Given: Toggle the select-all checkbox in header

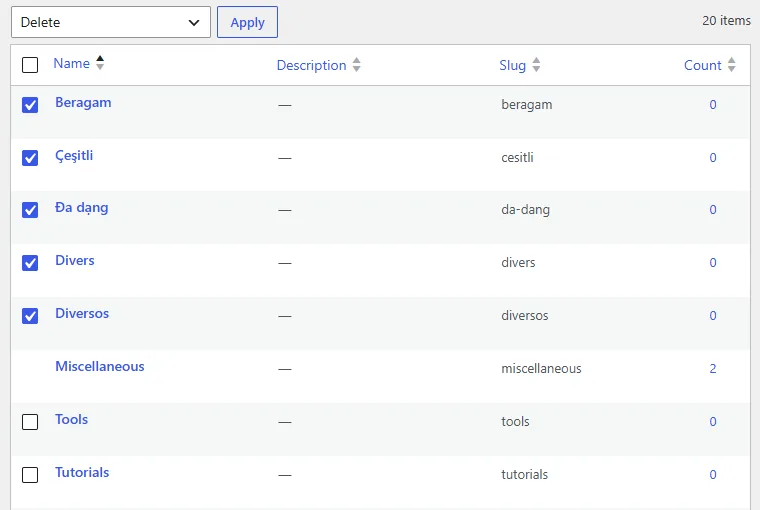Looking at the screenshot, I should click(30, 65).
